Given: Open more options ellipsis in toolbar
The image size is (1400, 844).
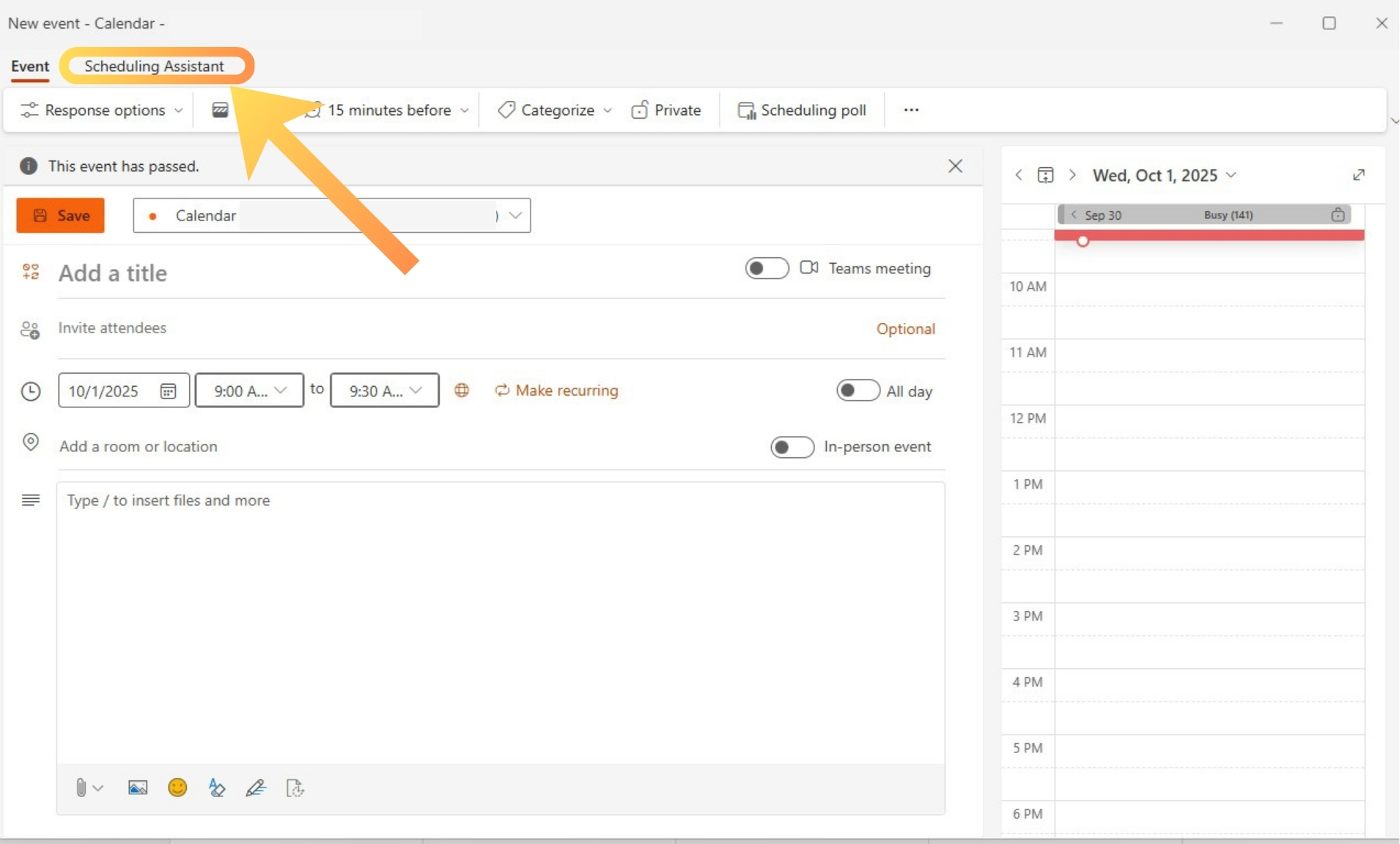Looking at the screenshot, I should pos(911,110).
